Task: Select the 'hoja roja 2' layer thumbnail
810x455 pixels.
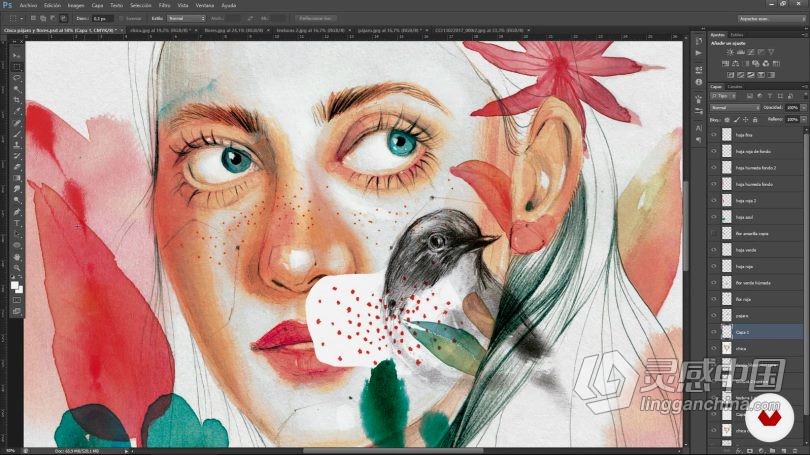Action: (726, 200)
